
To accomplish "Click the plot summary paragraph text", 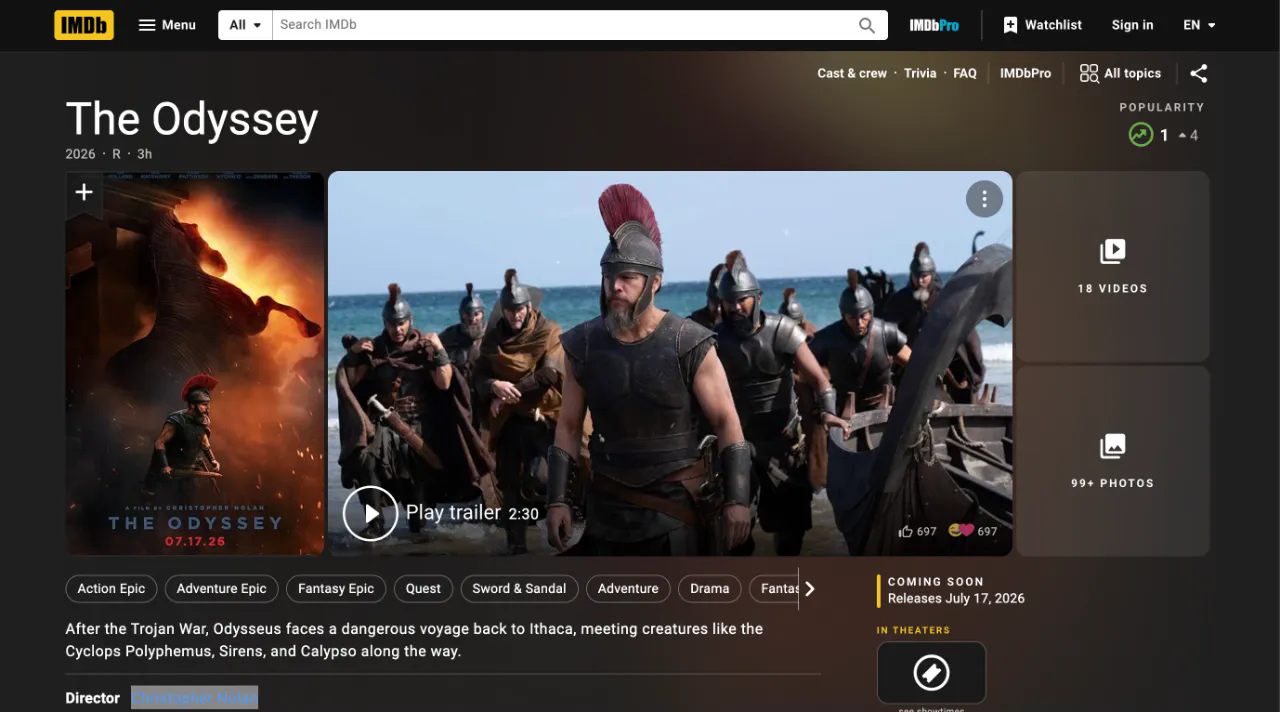I will click(414, 640).
